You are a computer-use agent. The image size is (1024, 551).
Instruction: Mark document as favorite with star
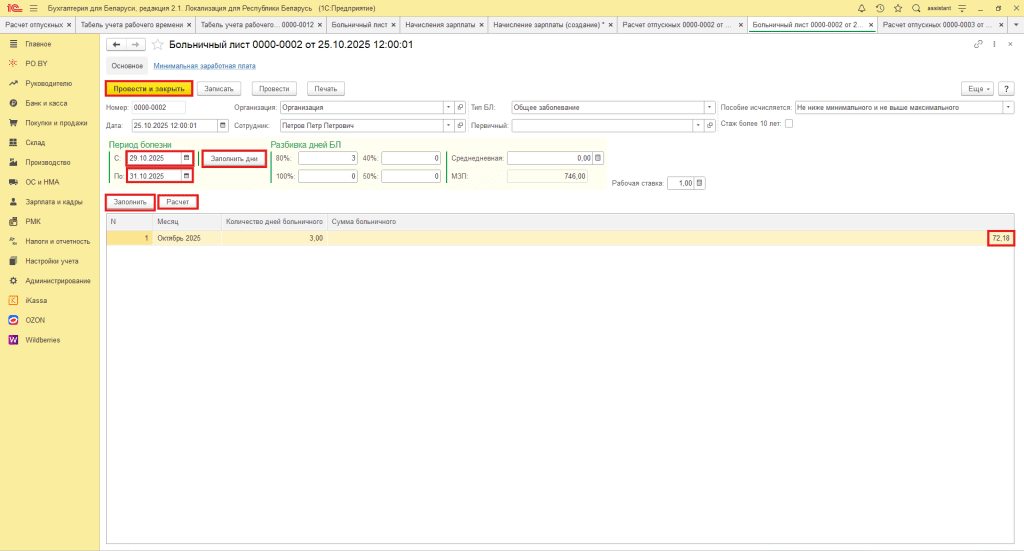[x=157, y=45]
